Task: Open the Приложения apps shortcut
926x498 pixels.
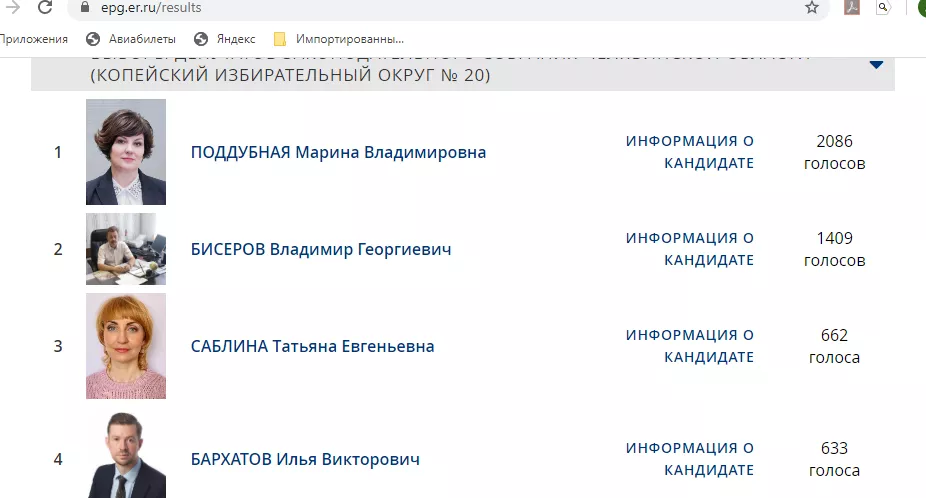Action: (34, 39)
